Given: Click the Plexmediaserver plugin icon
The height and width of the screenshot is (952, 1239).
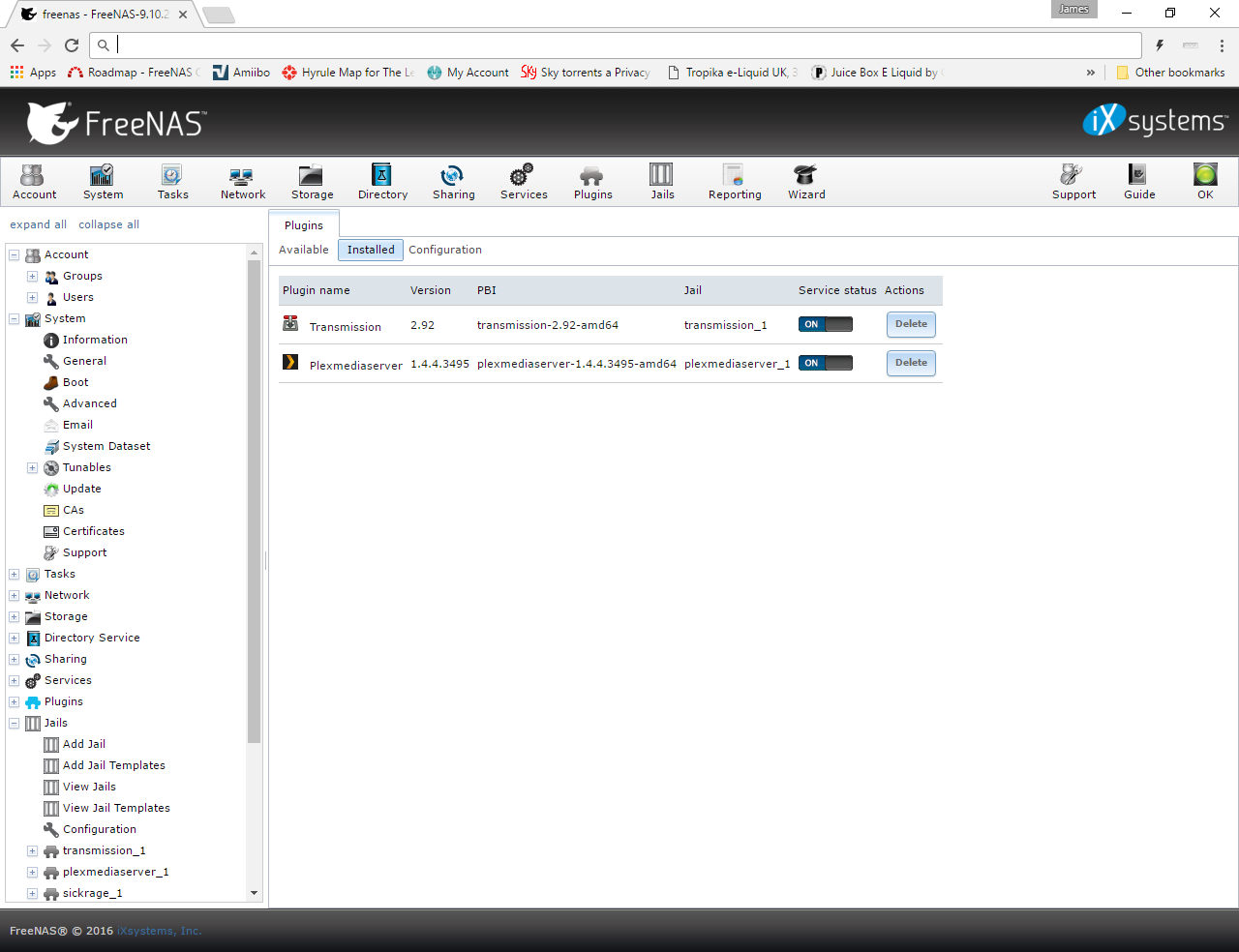Looking at the screenshot, I should [x=290, y=363].
